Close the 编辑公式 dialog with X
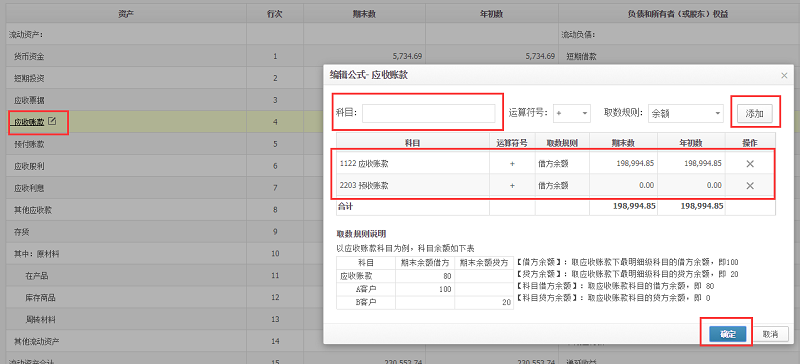Viewport: 800px width, 364px height. pyautogui.click(x=785, y=76)
